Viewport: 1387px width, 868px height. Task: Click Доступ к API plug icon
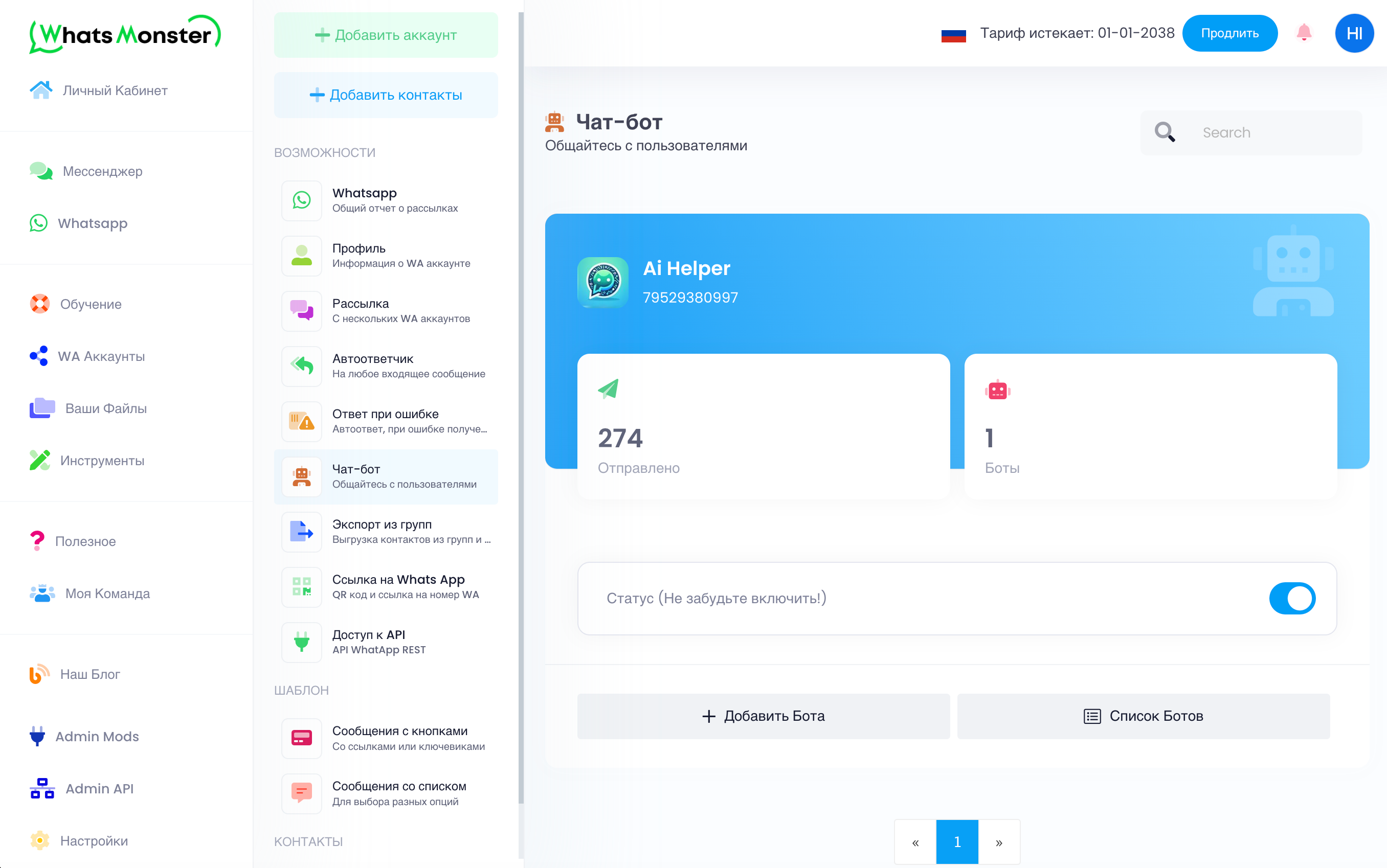[x=302, y=642]
